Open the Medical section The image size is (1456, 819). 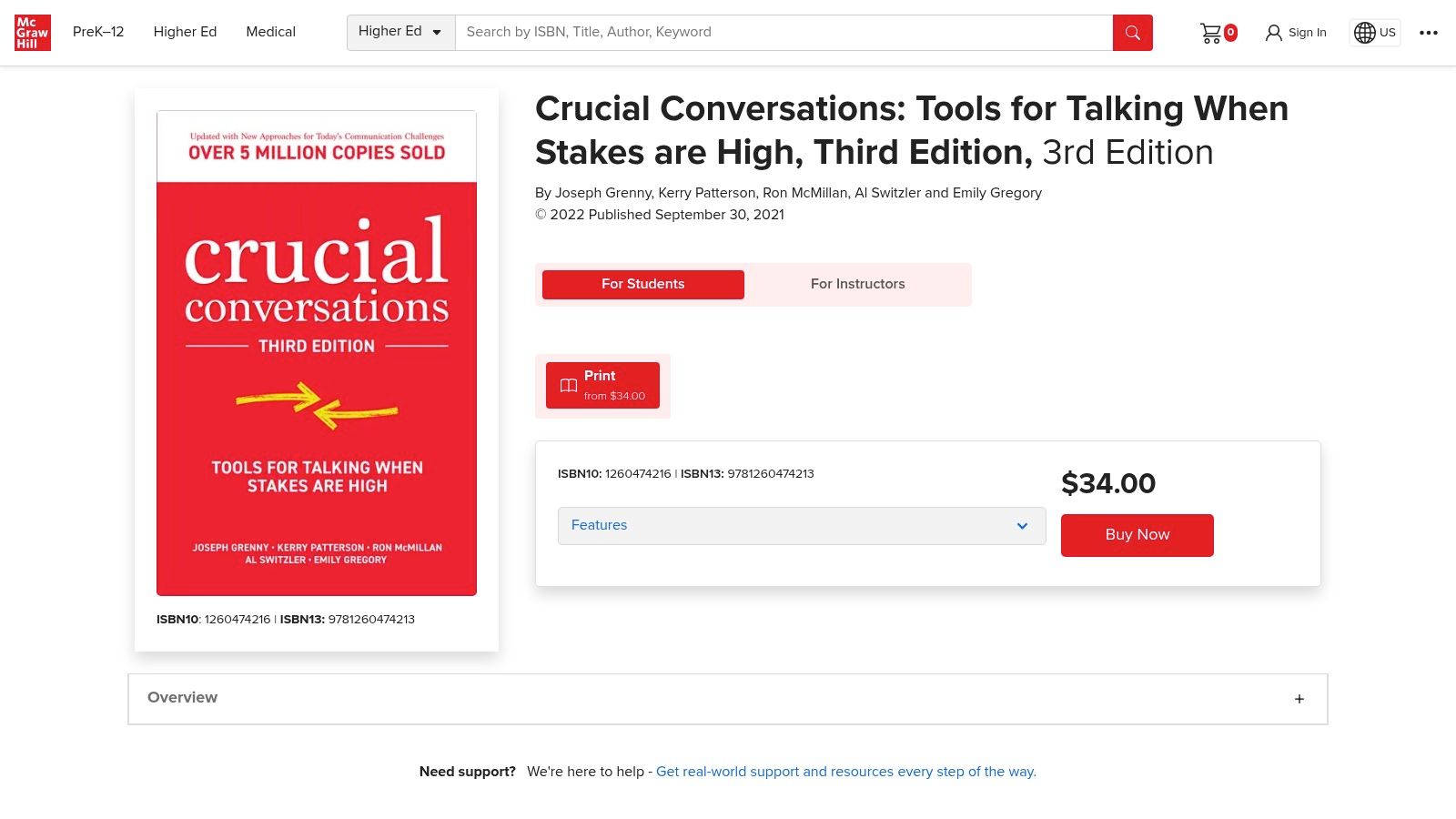[269, 32]
